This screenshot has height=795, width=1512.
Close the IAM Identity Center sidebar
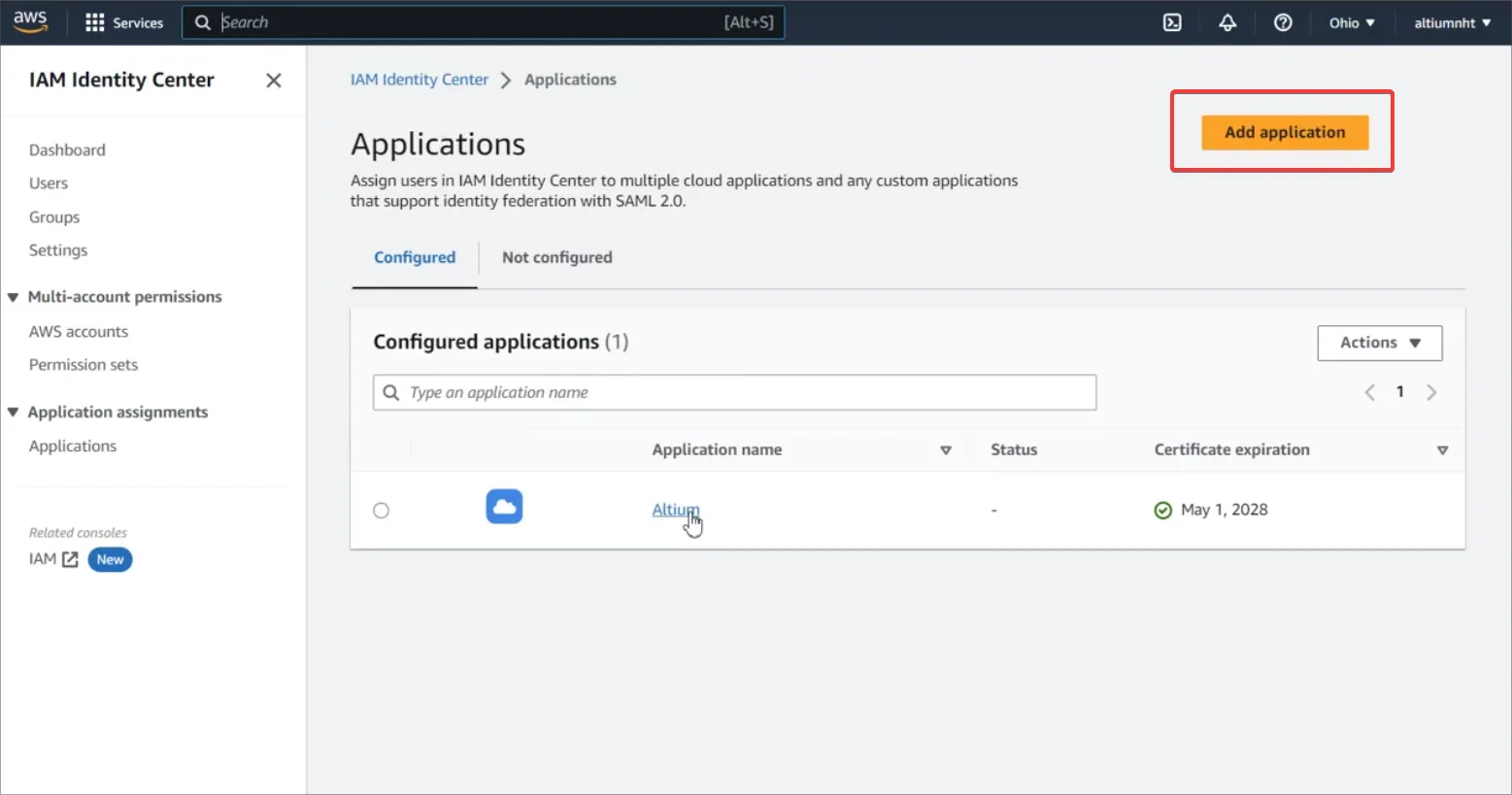(x=274, y=81)
